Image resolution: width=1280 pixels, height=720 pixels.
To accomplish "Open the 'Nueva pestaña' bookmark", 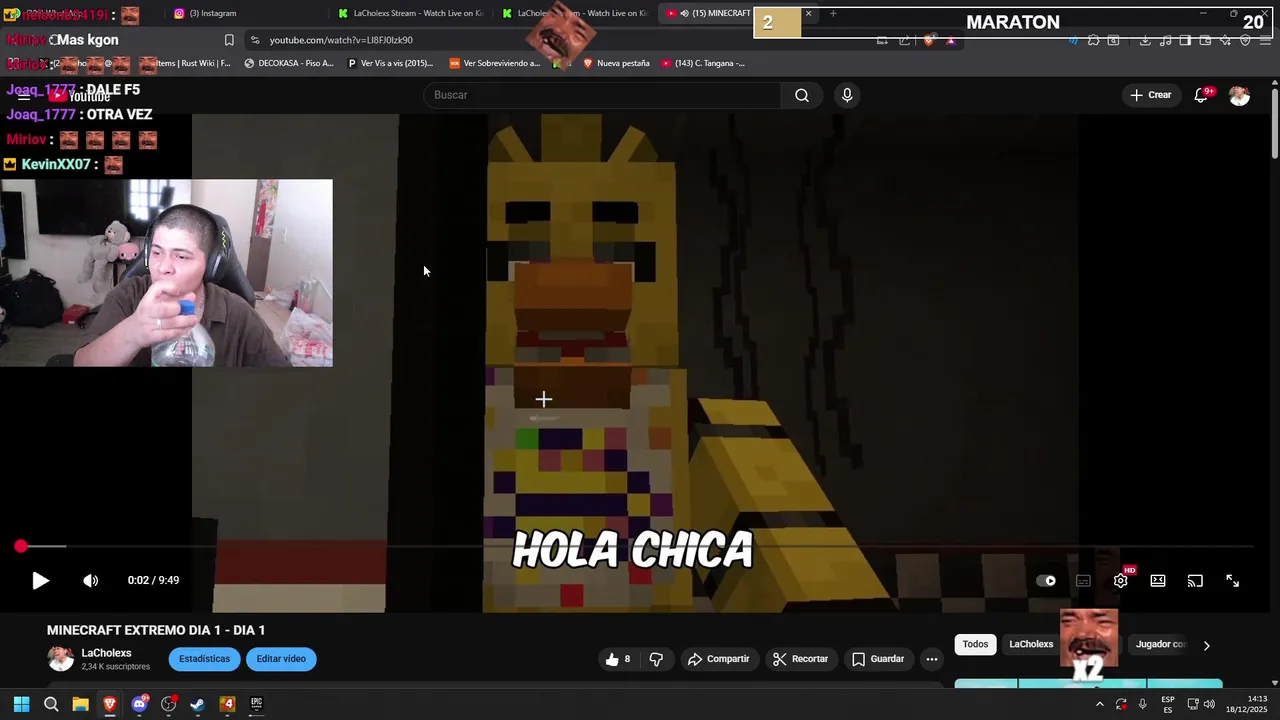I will tap(616, 63).
